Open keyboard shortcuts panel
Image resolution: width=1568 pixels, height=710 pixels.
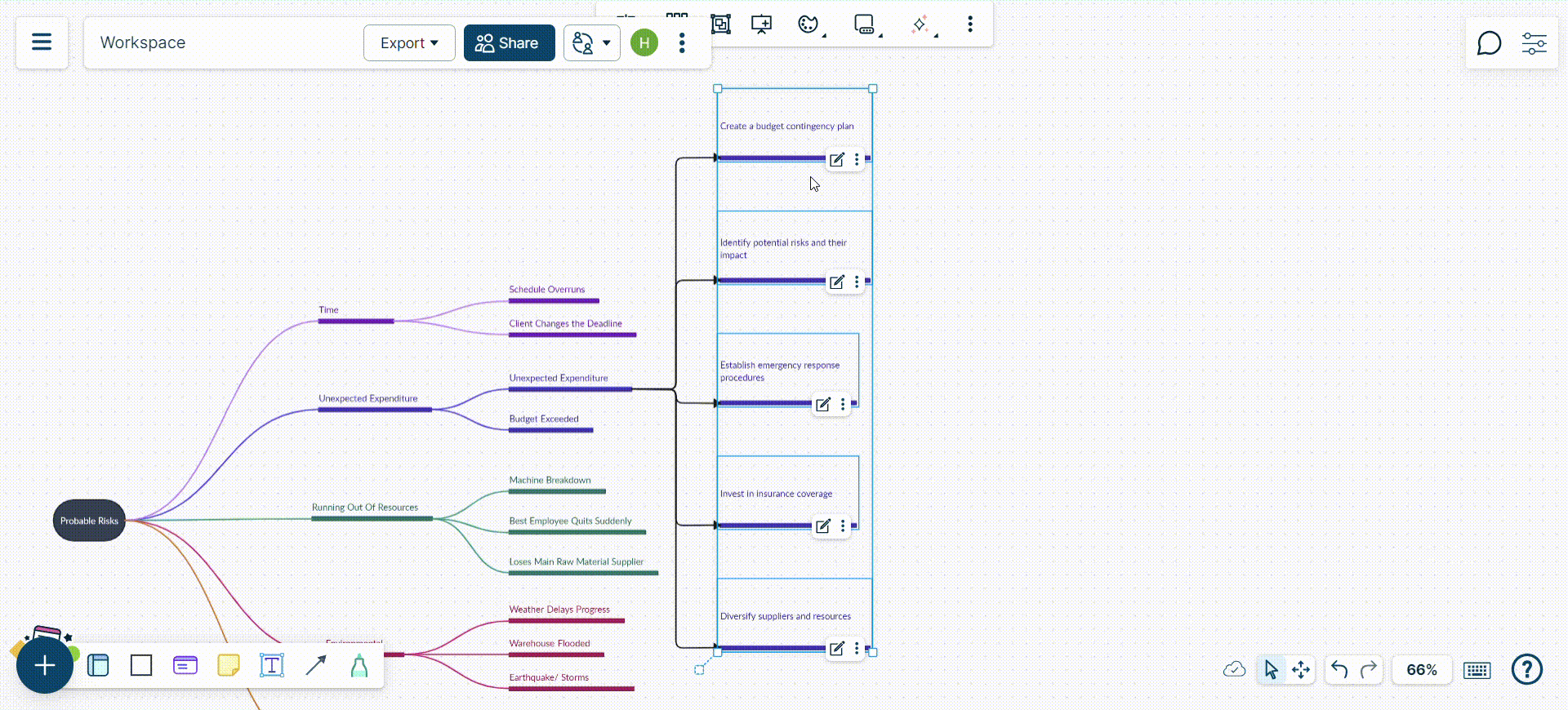click(x=1477, y=670)
